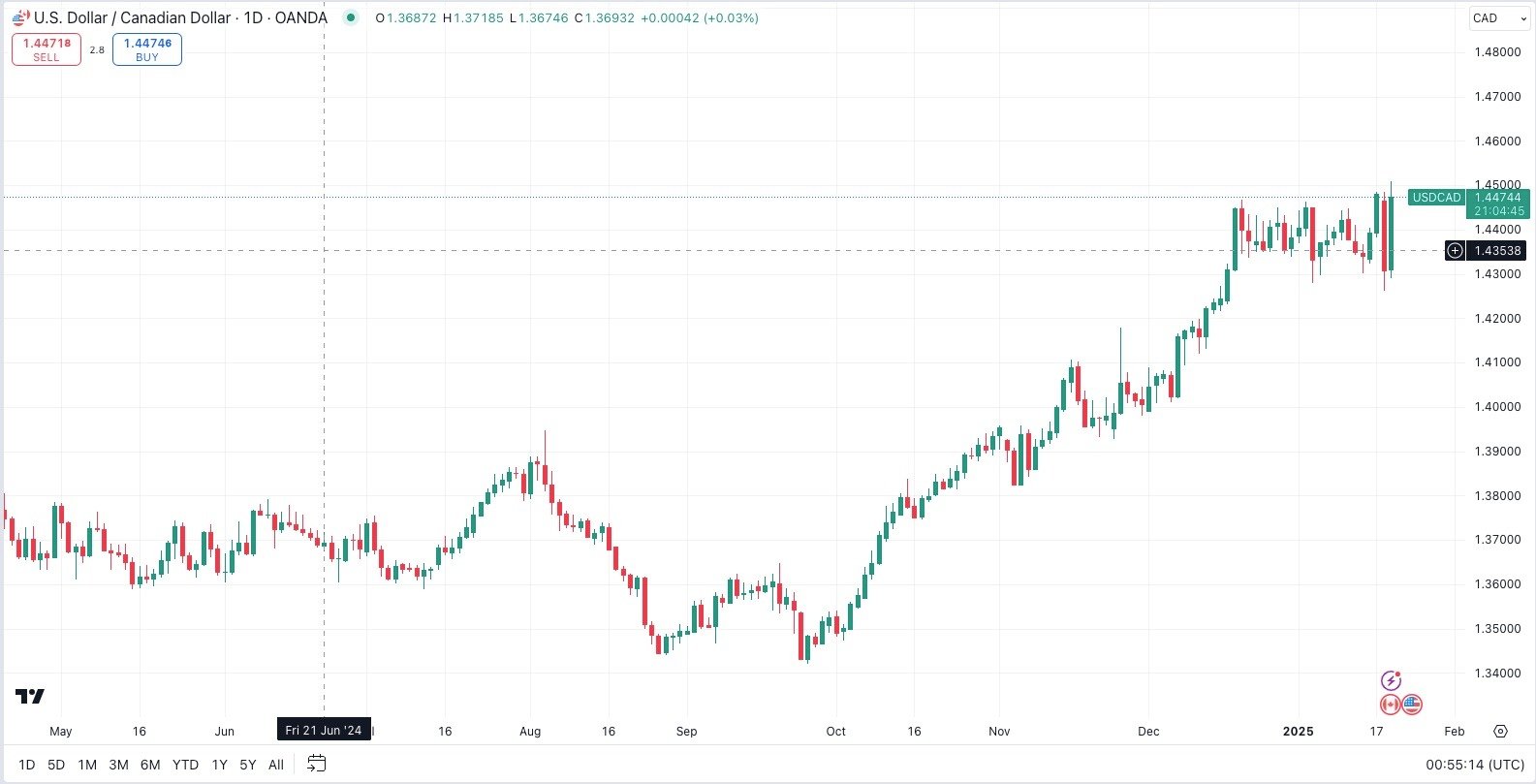Click the 1.36000 price axis label
Image resolution: width=1536 pixels, height=784 pixels.
(1497, 584)
